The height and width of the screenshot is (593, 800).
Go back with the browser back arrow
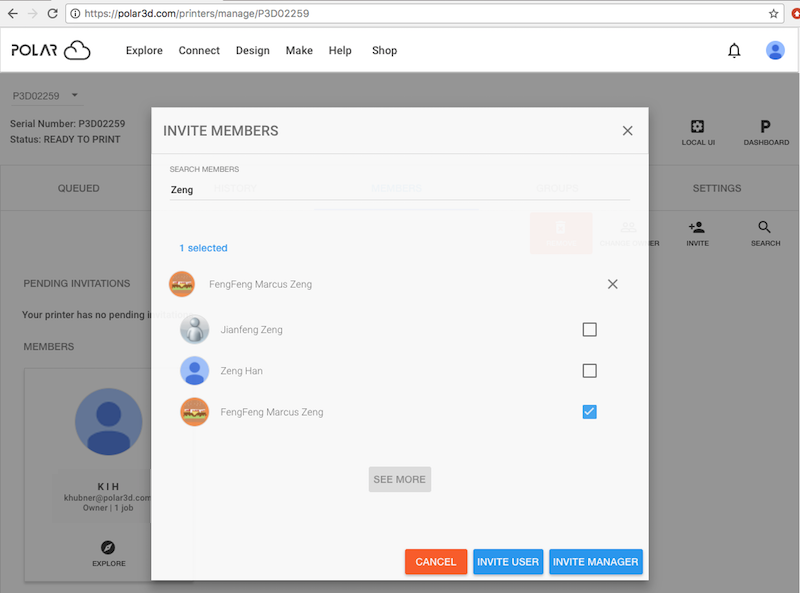[13, 13]
